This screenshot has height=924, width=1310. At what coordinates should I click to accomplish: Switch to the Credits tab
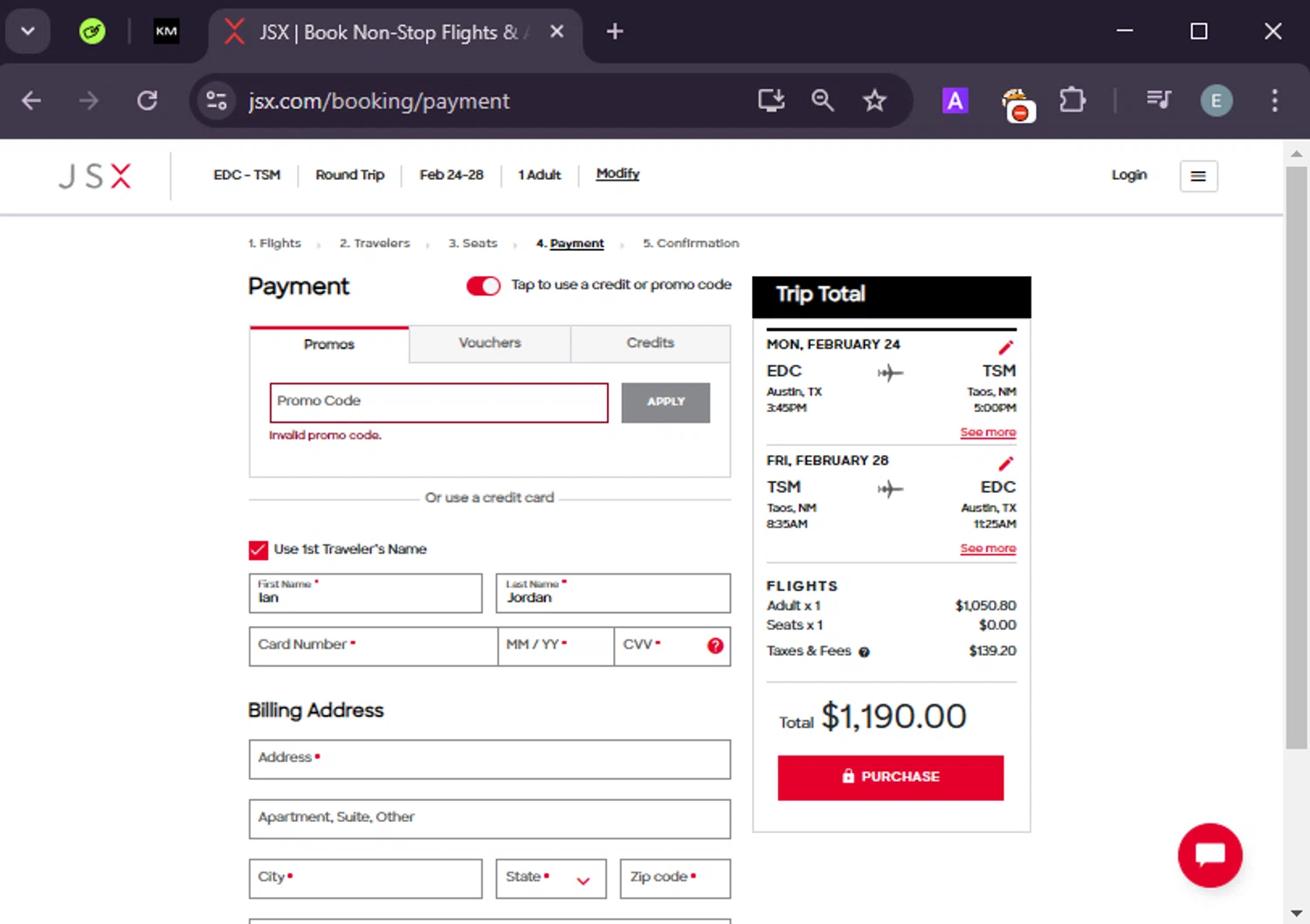[651, 343]
